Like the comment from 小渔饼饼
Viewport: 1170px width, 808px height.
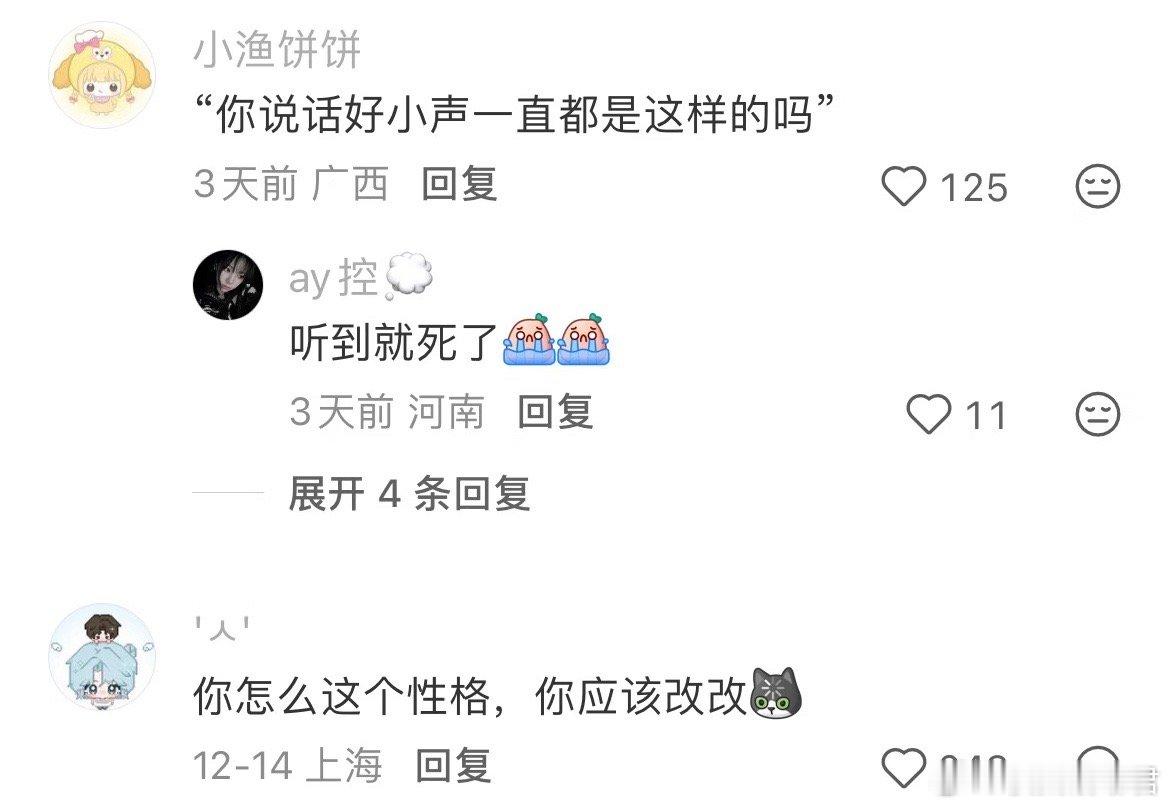coord(904,186)
